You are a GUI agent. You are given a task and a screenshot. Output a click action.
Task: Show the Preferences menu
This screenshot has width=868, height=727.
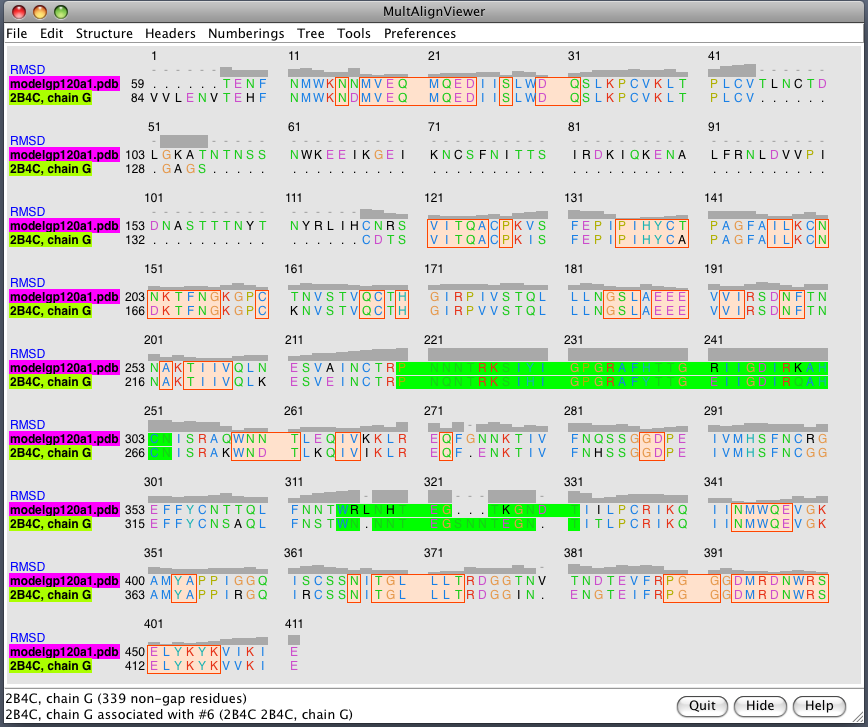click(x=420, y=33)
